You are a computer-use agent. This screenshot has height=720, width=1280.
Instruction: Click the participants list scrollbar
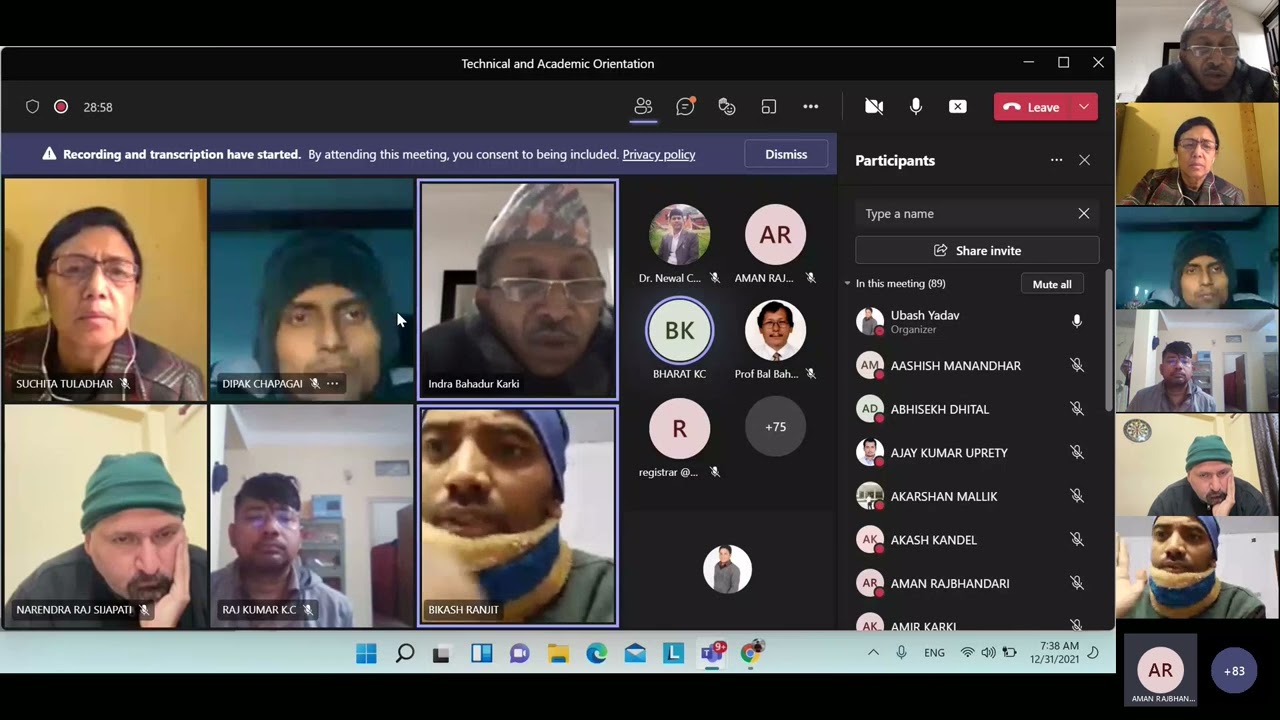coord(1108,340)
